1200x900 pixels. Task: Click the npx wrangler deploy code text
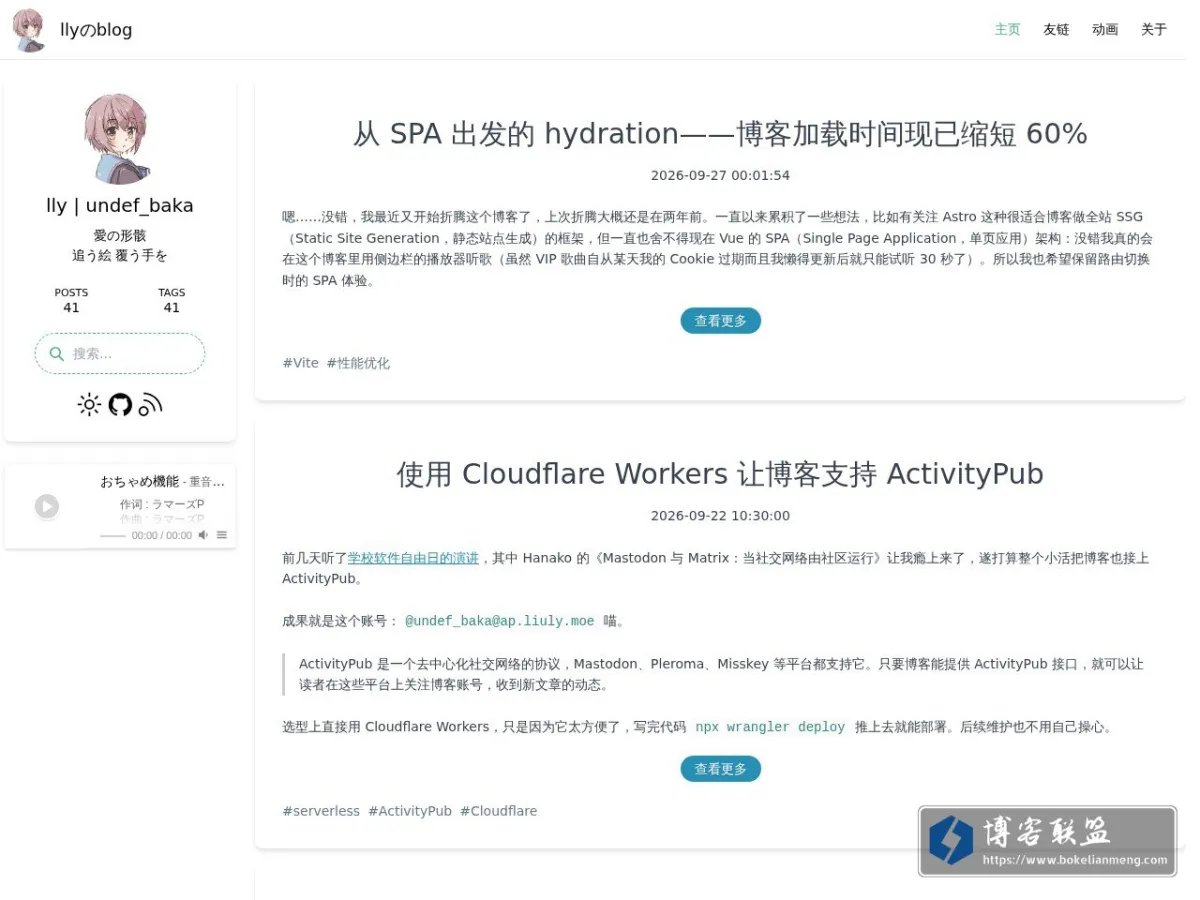coord(770,727)
